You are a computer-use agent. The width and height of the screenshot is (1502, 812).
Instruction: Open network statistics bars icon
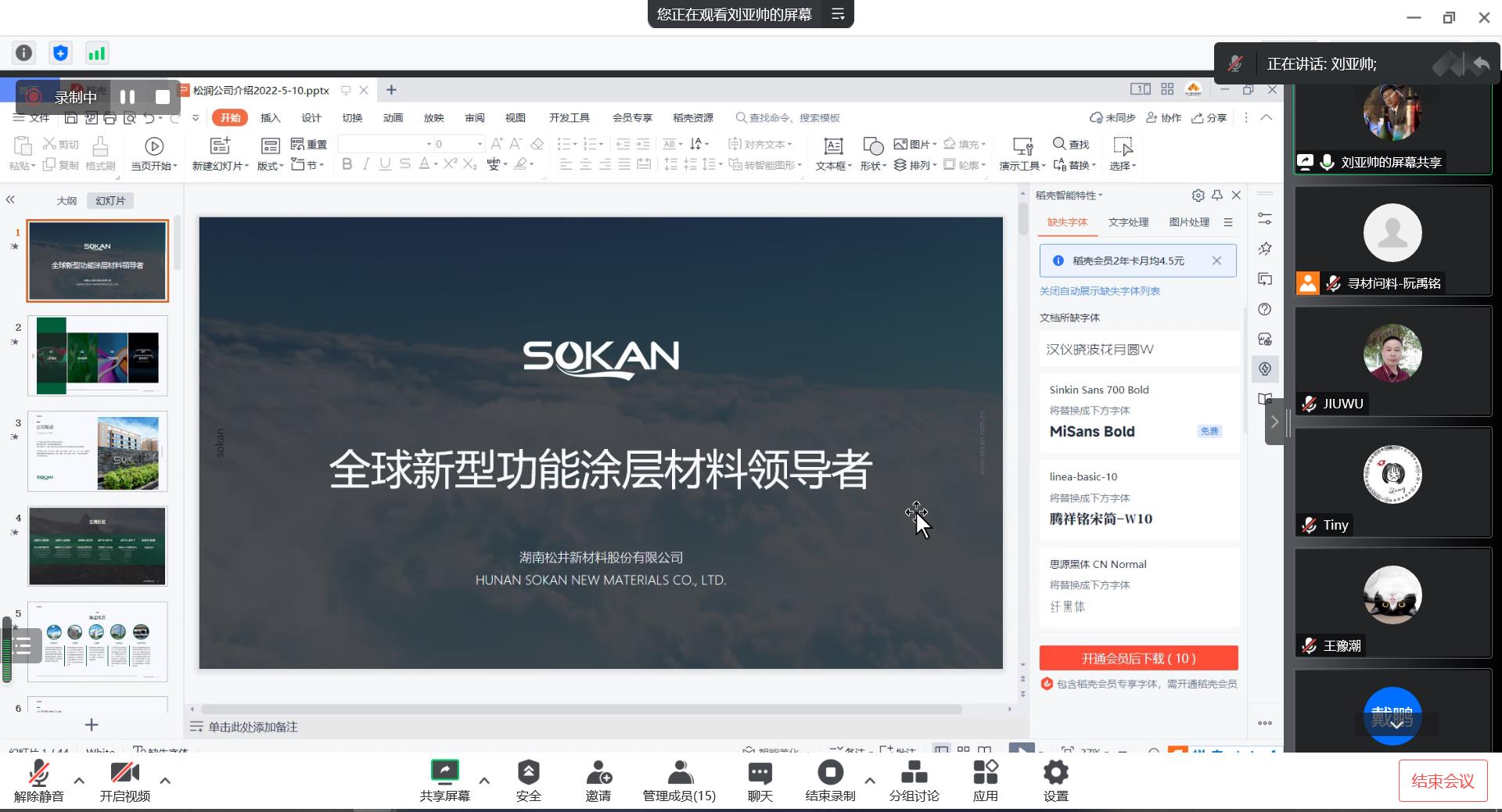pyautogui.click(x=96, y=53)
